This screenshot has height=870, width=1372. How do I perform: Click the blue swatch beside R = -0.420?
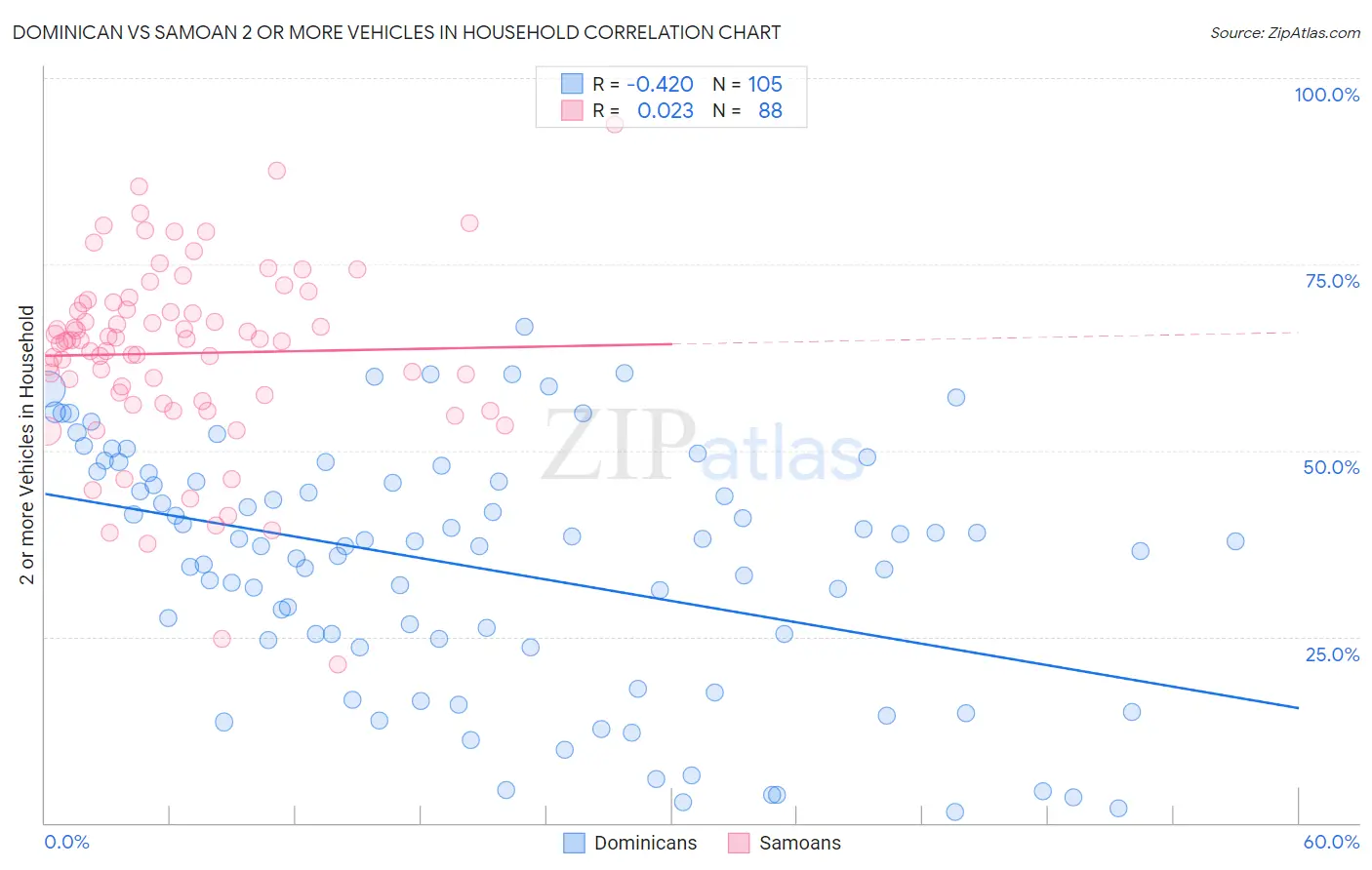coord(572,84)
